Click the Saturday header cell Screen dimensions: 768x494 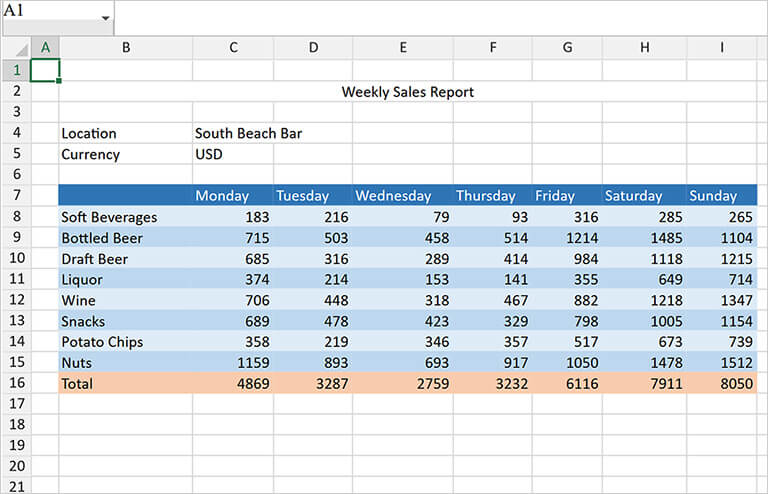(643, 196)
